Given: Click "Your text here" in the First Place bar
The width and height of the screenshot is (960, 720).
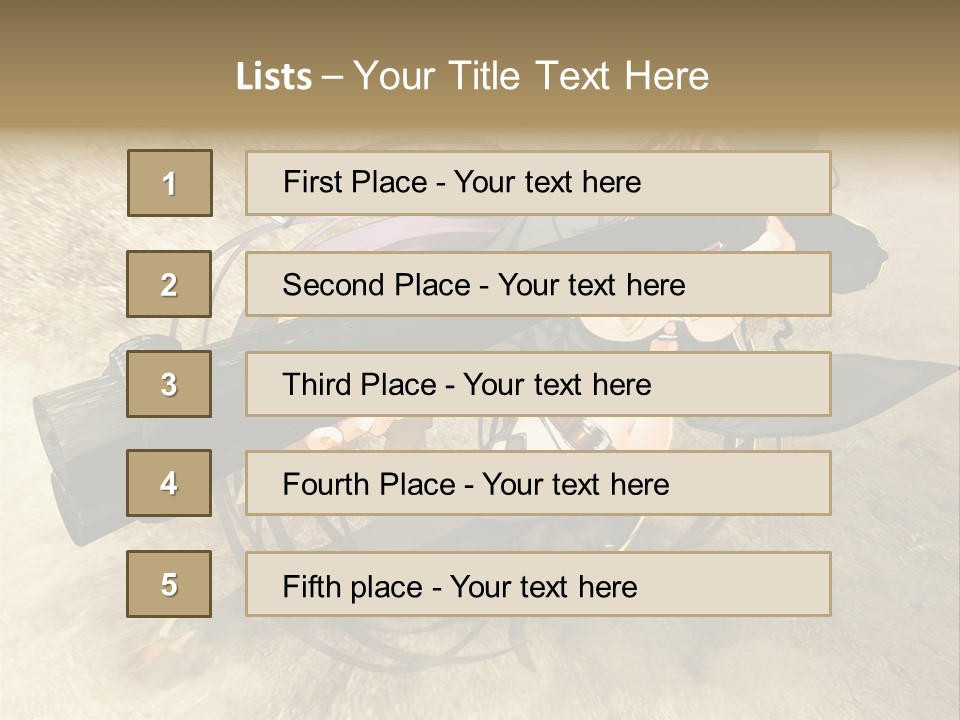Looking at the screenshot, I should [x=547, y=182].
